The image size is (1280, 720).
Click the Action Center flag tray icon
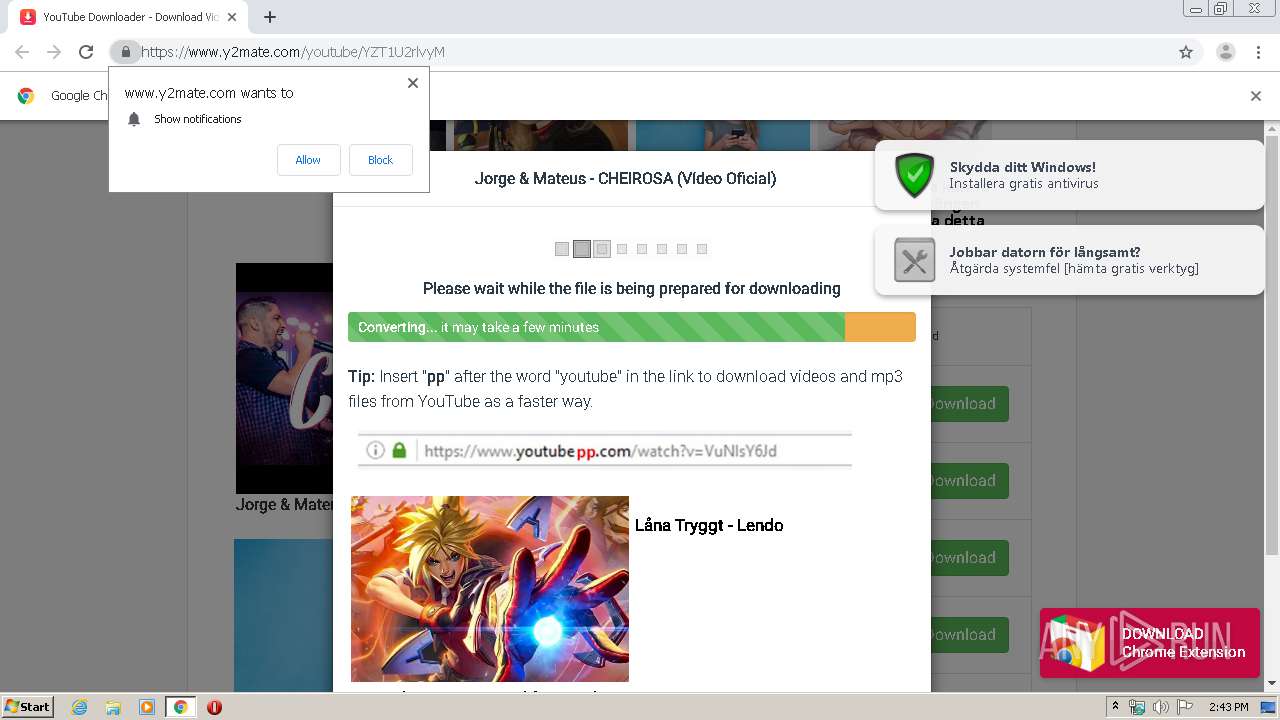tap(1183, 707)
